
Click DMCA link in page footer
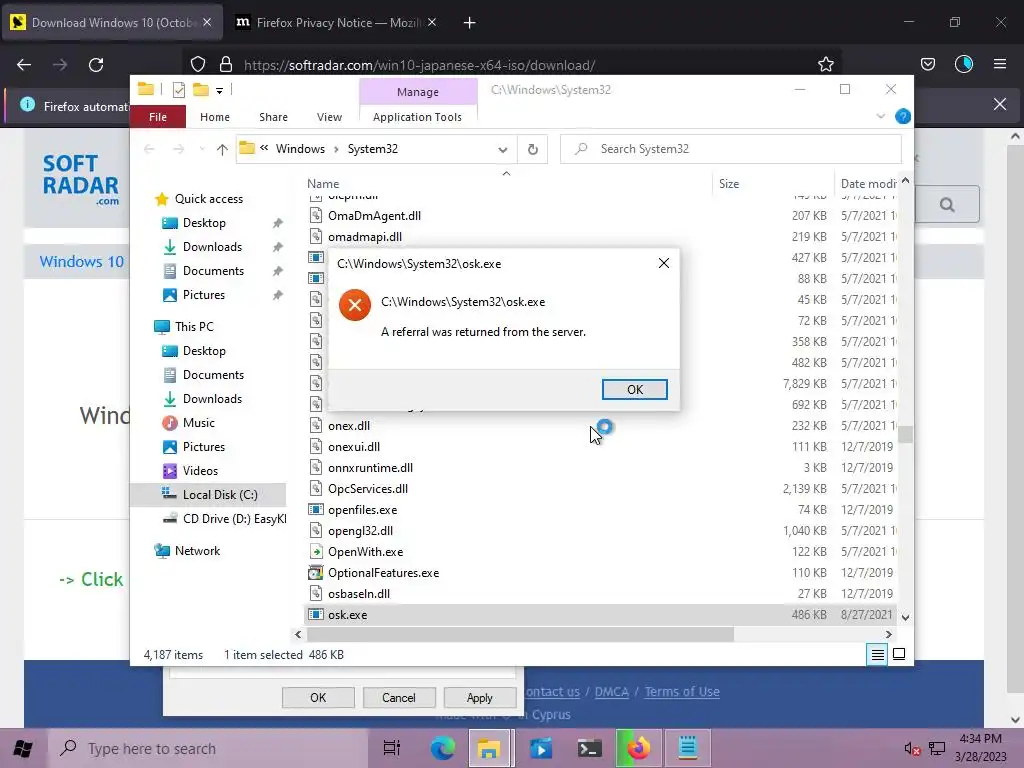click(611, 692)
